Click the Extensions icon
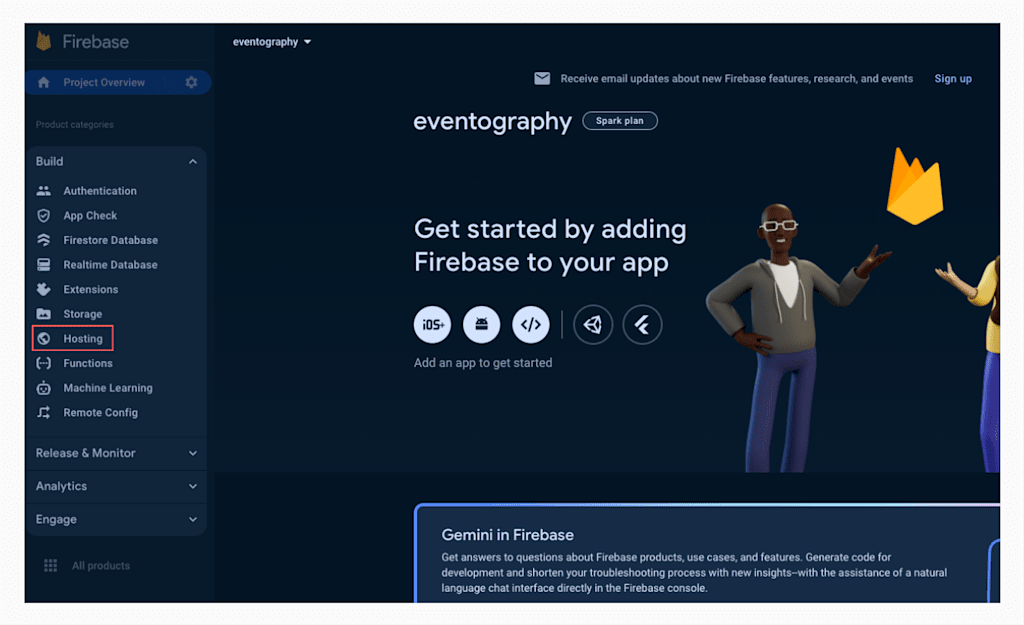This screenshot has width=1024, height=625. tap(44, 289)
